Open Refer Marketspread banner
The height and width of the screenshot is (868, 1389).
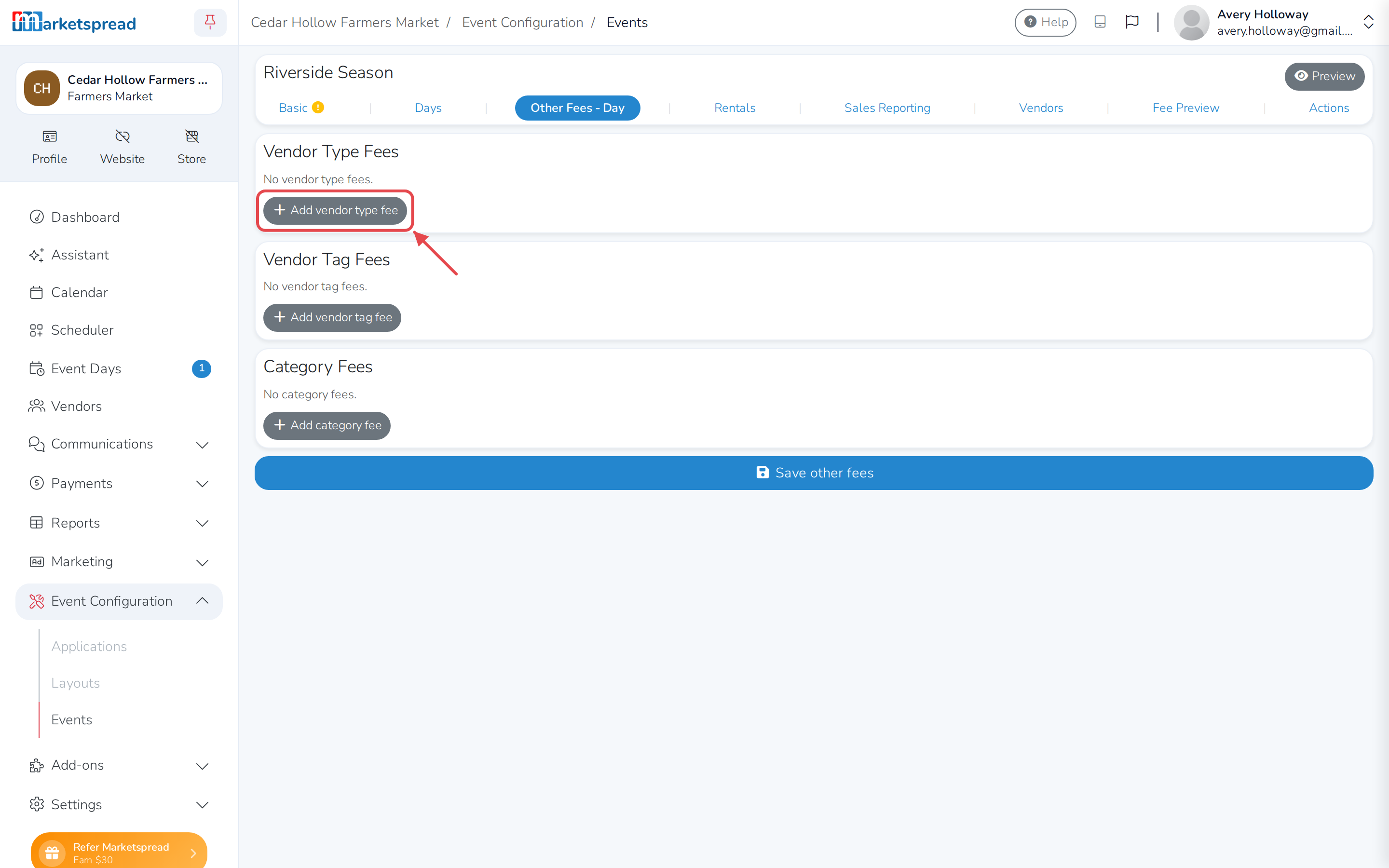(119, 851)
